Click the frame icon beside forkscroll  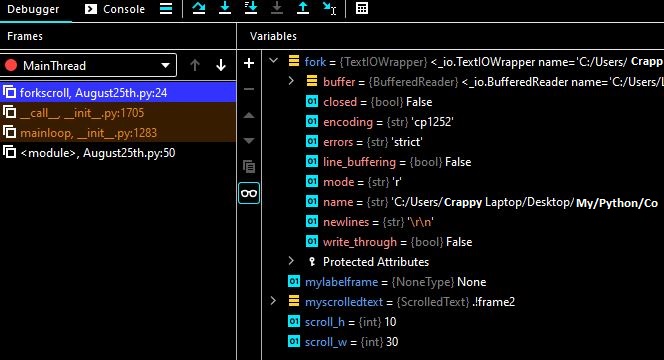click(x=10, y=92)
